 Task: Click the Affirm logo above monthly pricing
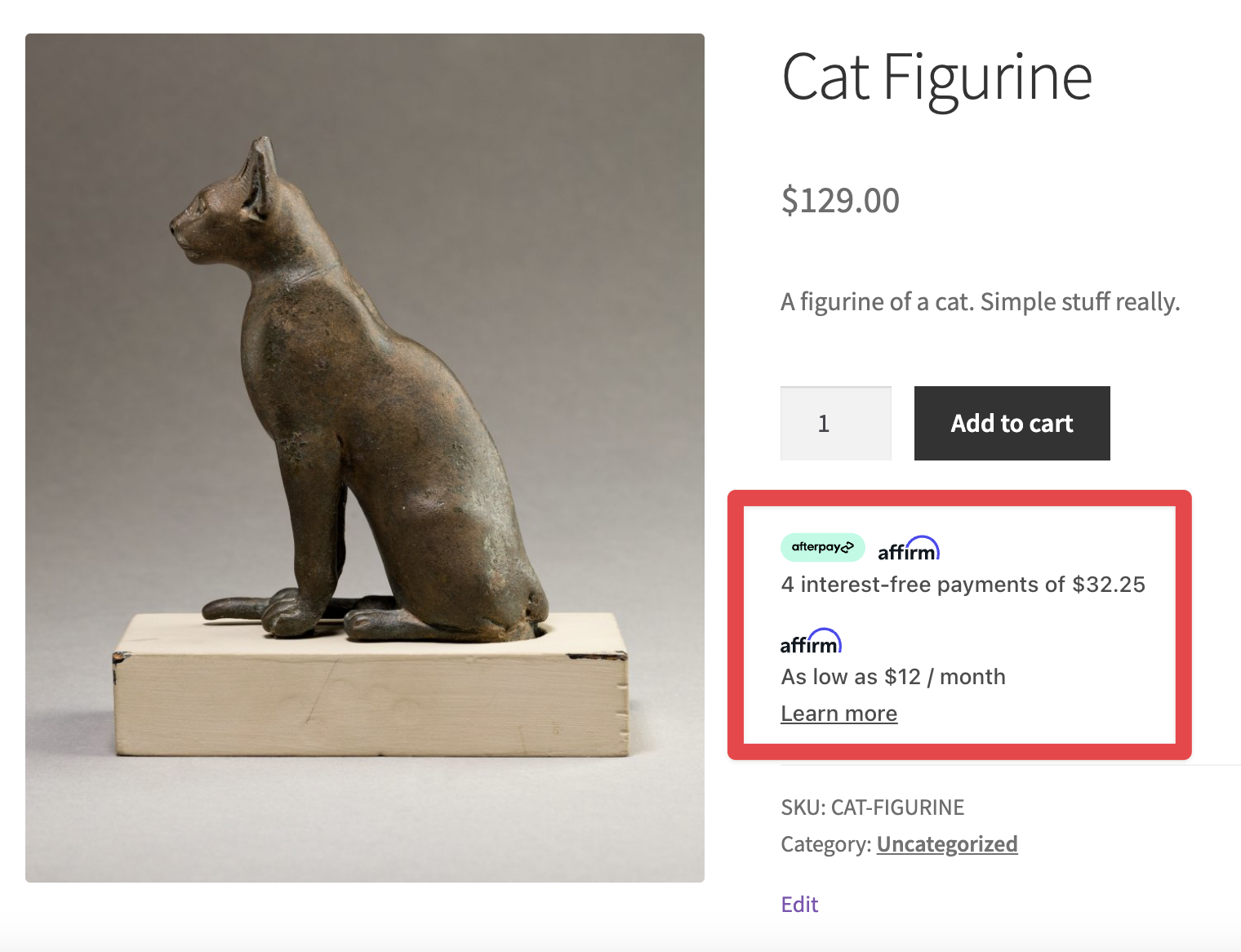click(x=811, y=642)
